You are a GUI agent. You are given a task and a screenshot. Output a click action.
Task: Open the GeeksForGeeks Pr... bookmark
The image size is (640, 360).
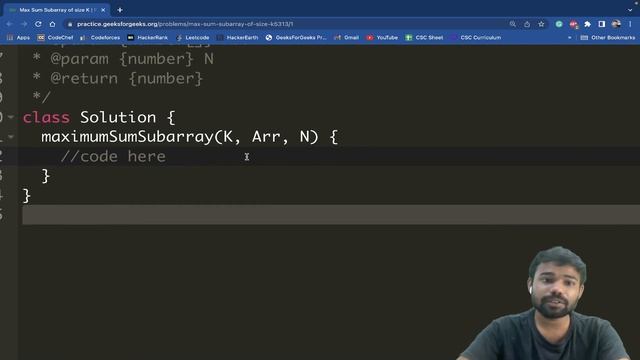[296, 38]
